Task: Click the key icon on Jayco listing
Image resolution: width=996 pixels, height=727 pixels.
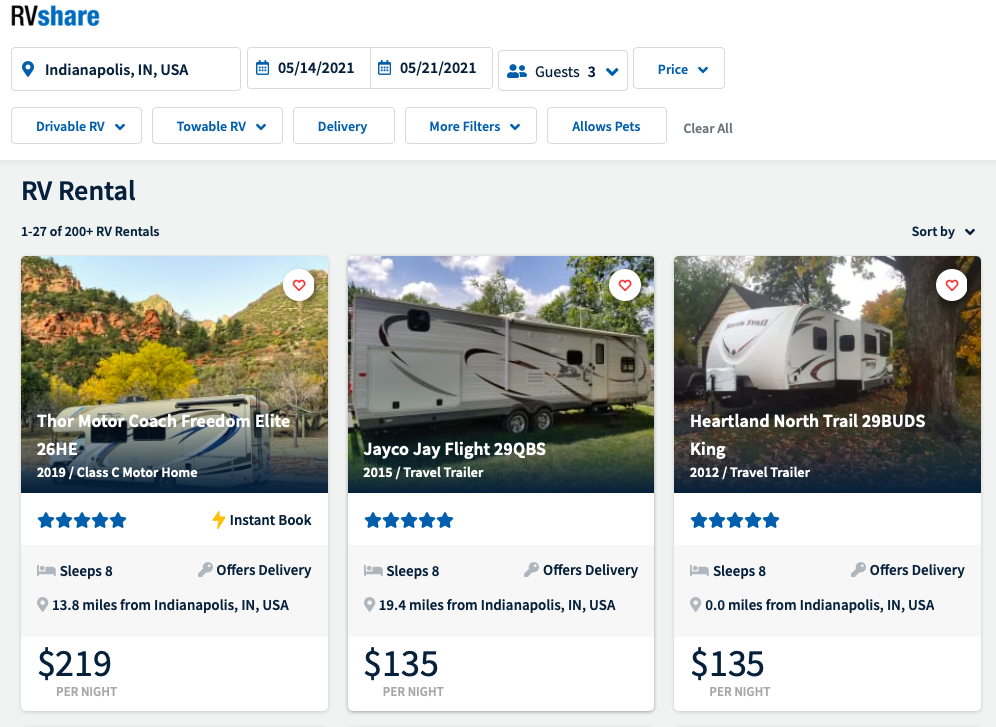Action: coord(532,570)
